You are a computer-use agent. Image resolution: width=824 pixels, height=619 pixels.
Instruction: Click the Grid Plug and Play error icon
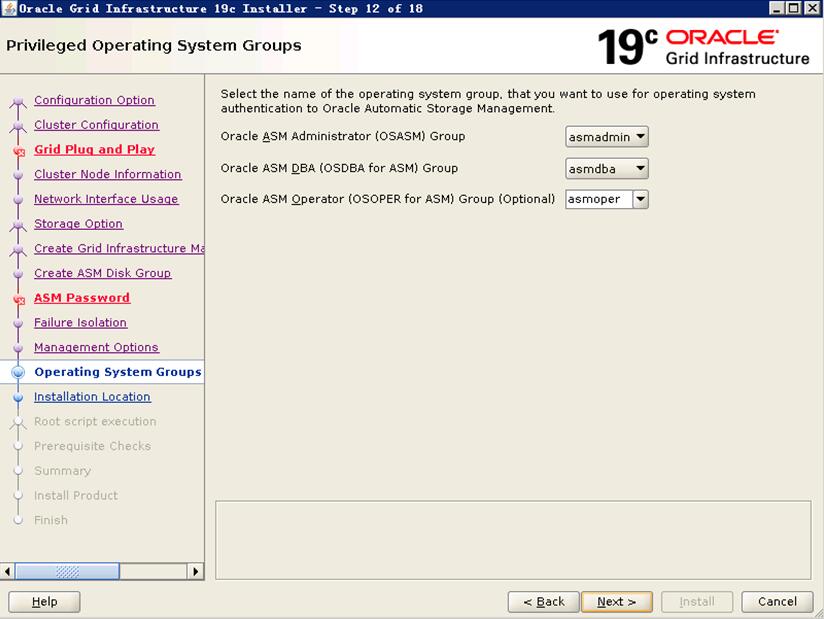pyautogui.click(x=19, y=152)
